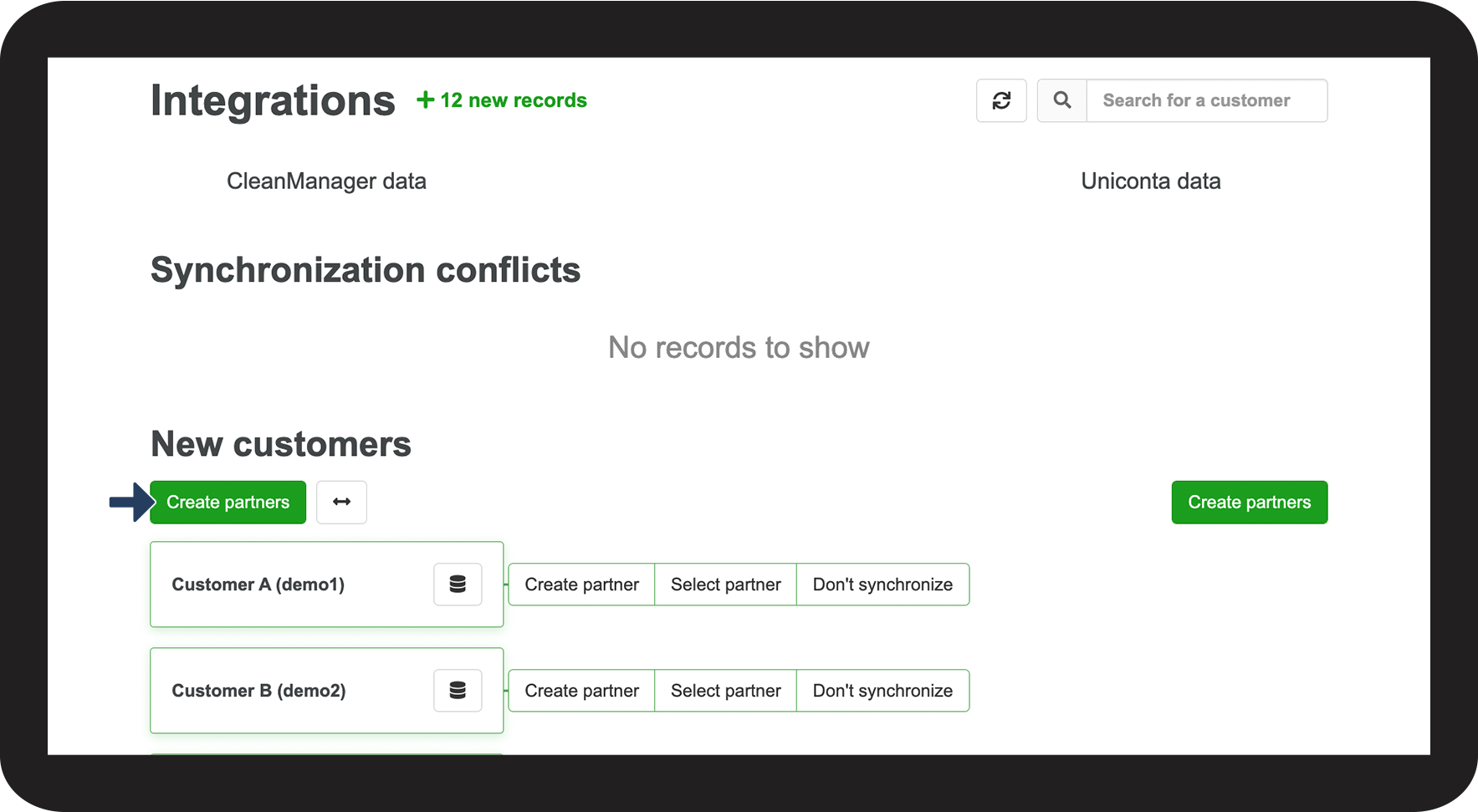The width and height of the screenshot is (1478, 812).
Task: Select the Customer B (demo2) card
Action: tap(284, 691)
